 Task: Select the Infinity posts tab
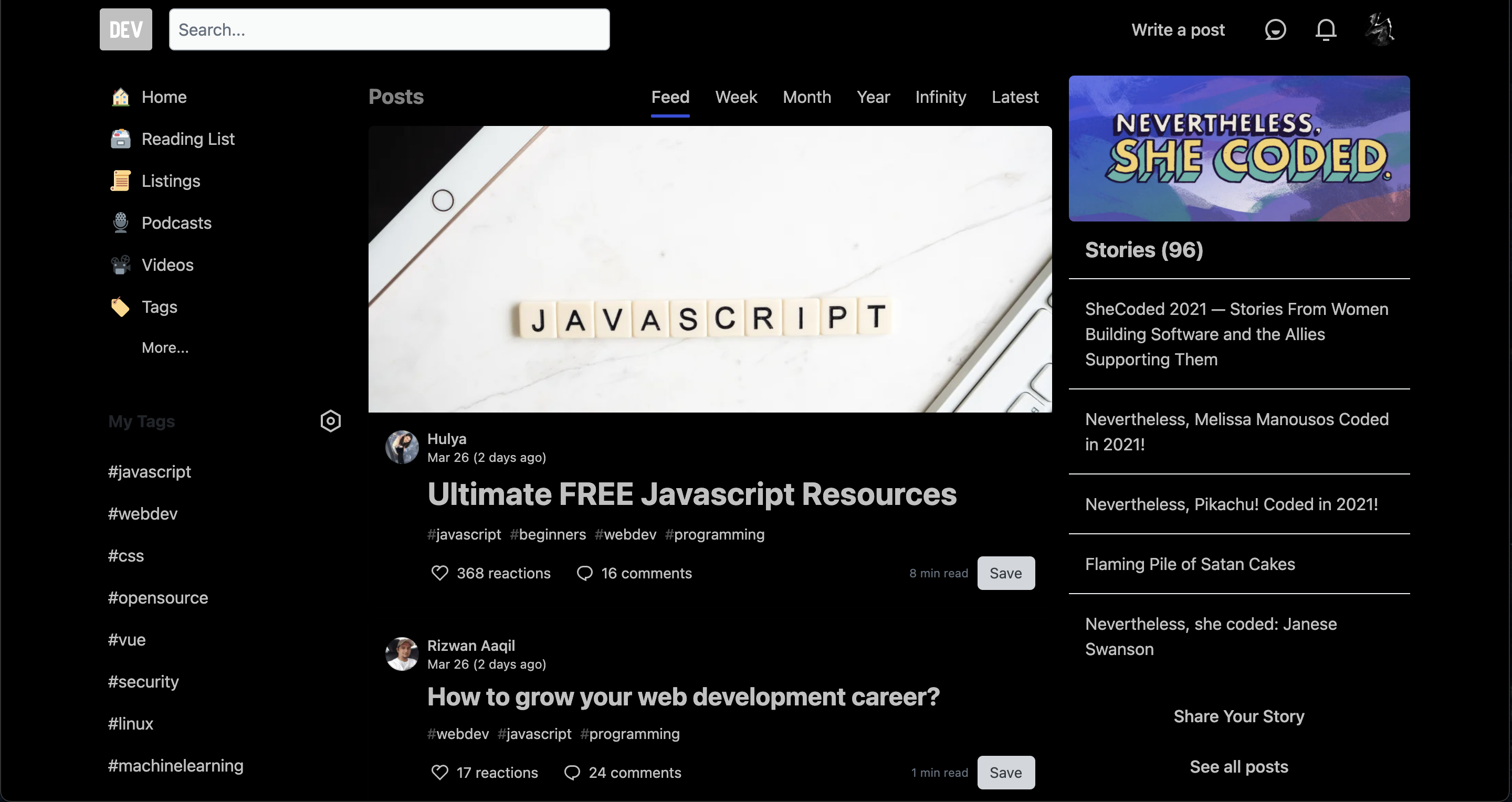coord(940,97)
